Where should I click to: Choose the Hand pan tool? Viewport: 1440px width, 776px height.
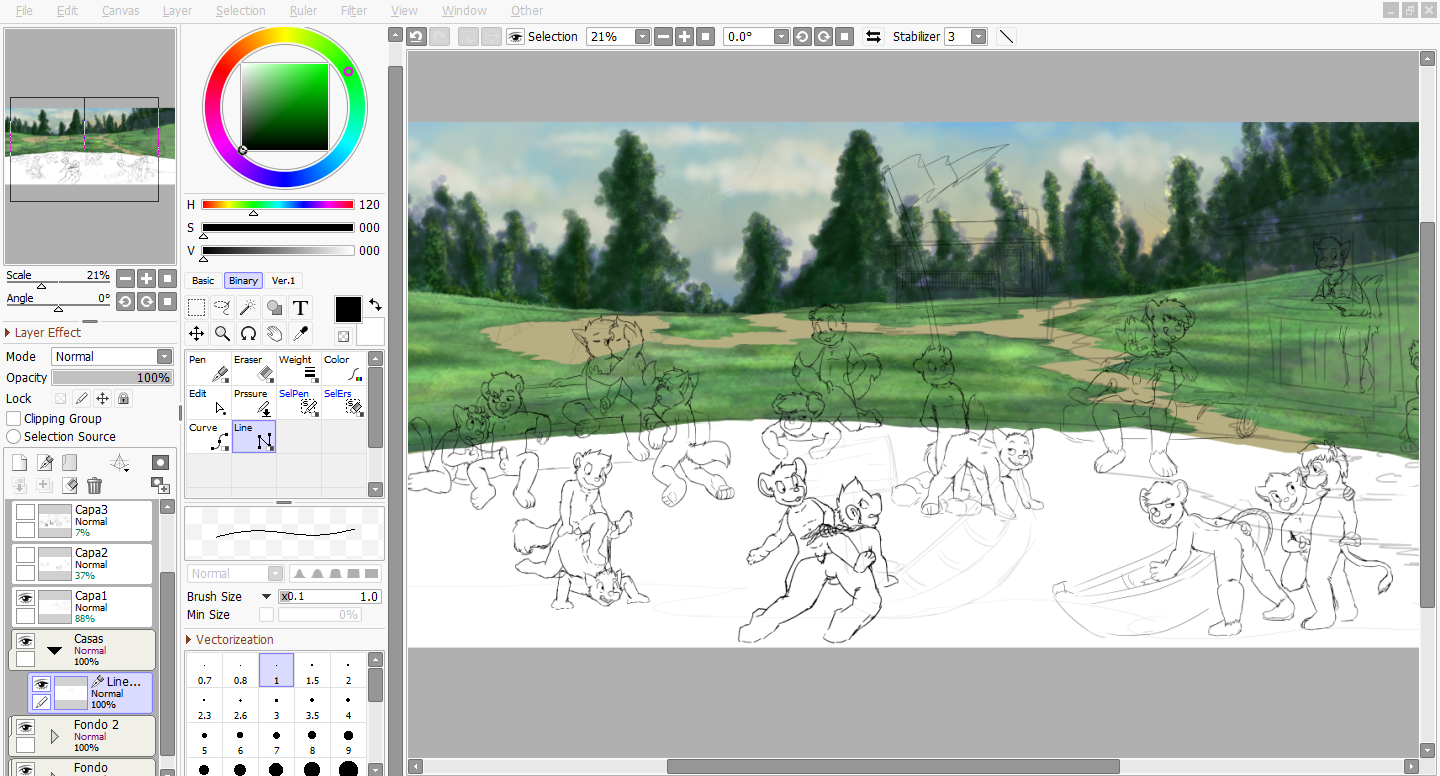click(274, 334)
